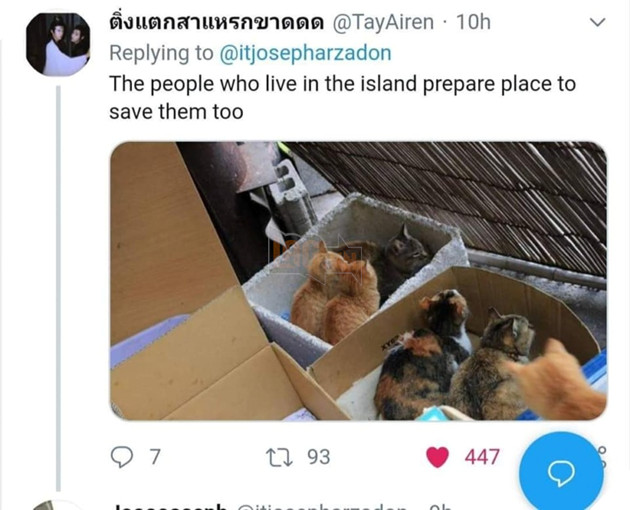This screenshot has height=510, width=630.
Task: Open the next reply's handle at bottom
Action: [321, 507]
